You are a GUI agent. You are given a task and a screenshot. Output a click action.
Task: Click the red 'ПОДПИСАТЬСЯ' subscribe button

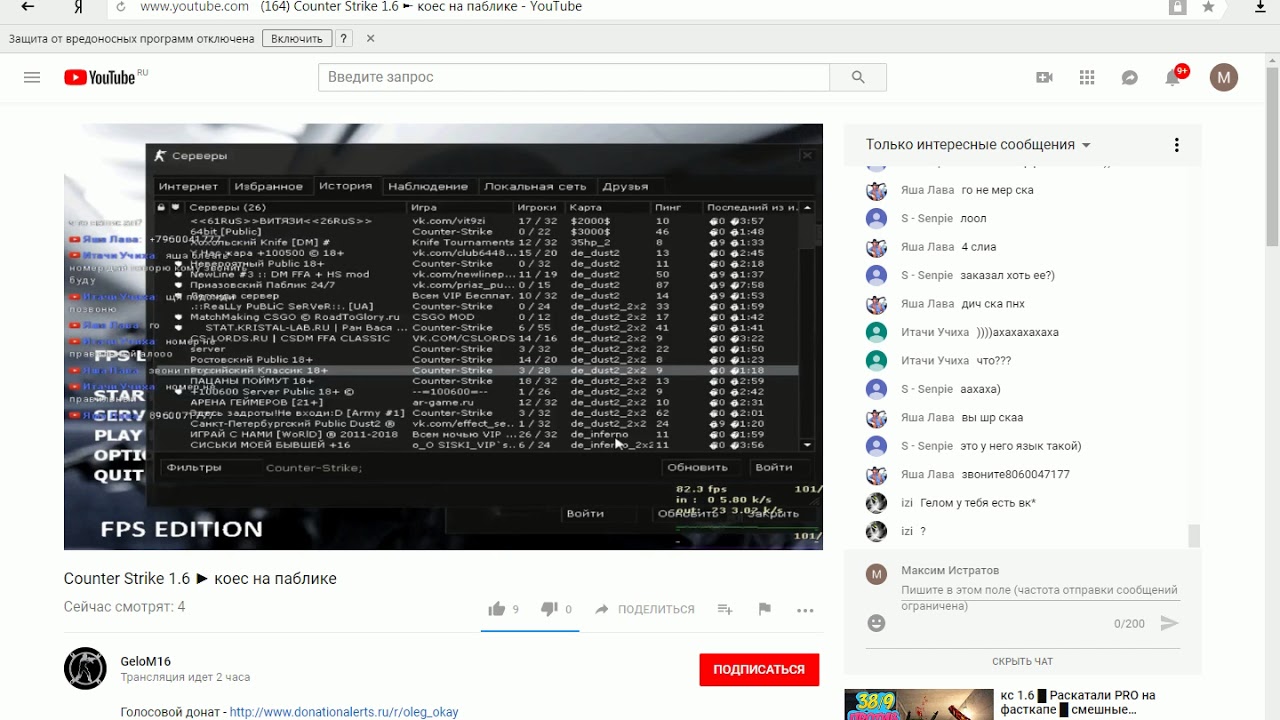[x=759, y=669]
